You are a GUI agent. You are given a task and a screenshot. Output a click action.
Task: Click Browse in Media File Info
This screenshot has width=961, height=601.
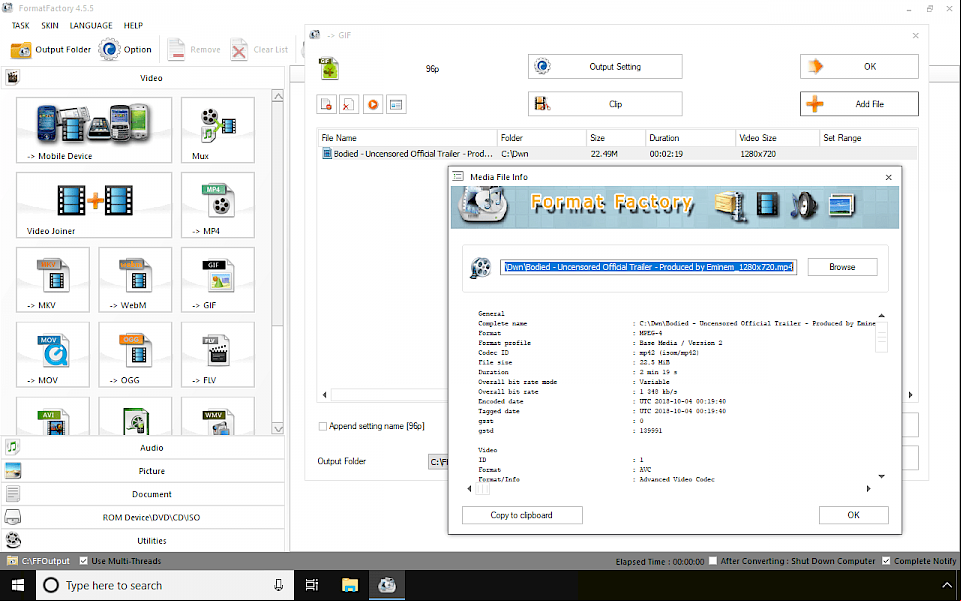(x=842, y=267)
